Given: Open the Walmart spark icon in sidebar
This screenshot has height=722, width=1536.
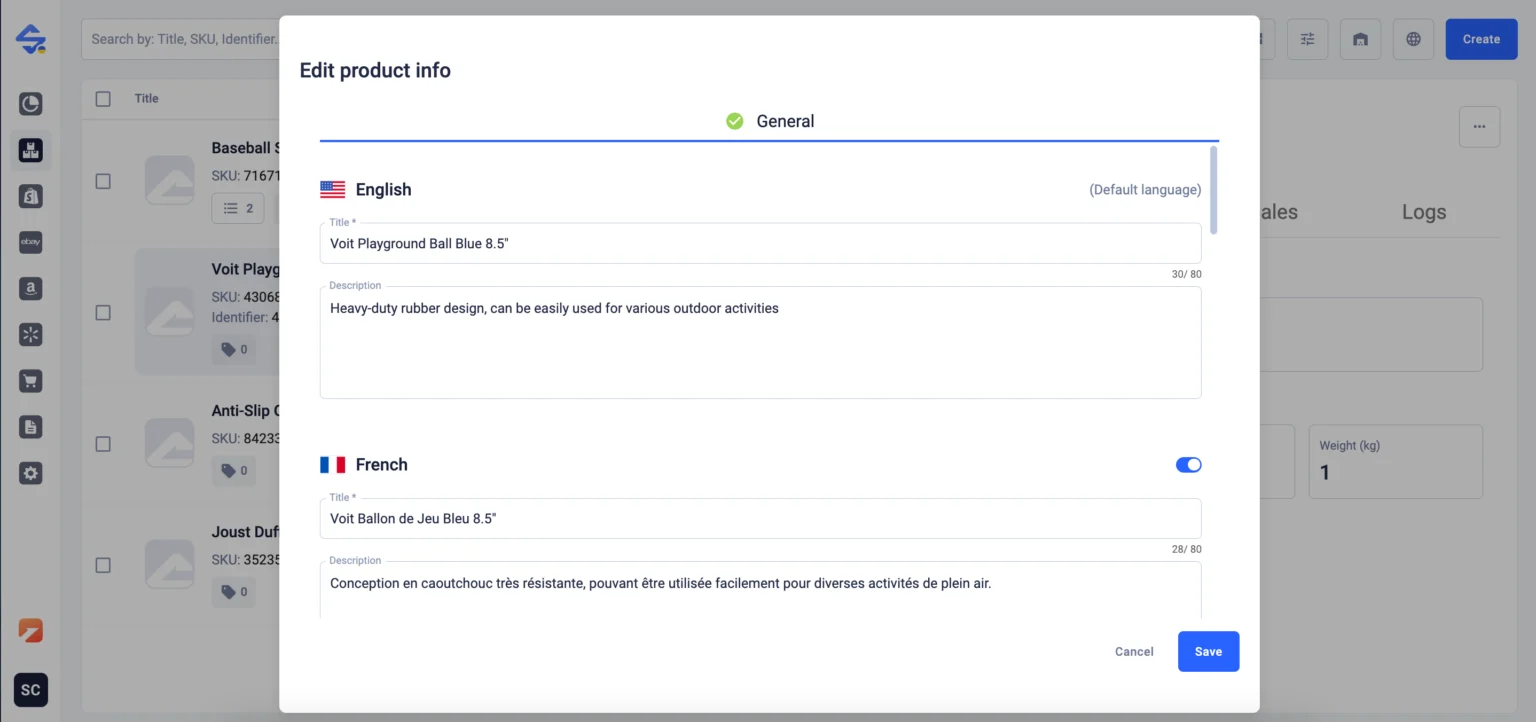Looking at the screenshot, I should (x=31, y=334).
